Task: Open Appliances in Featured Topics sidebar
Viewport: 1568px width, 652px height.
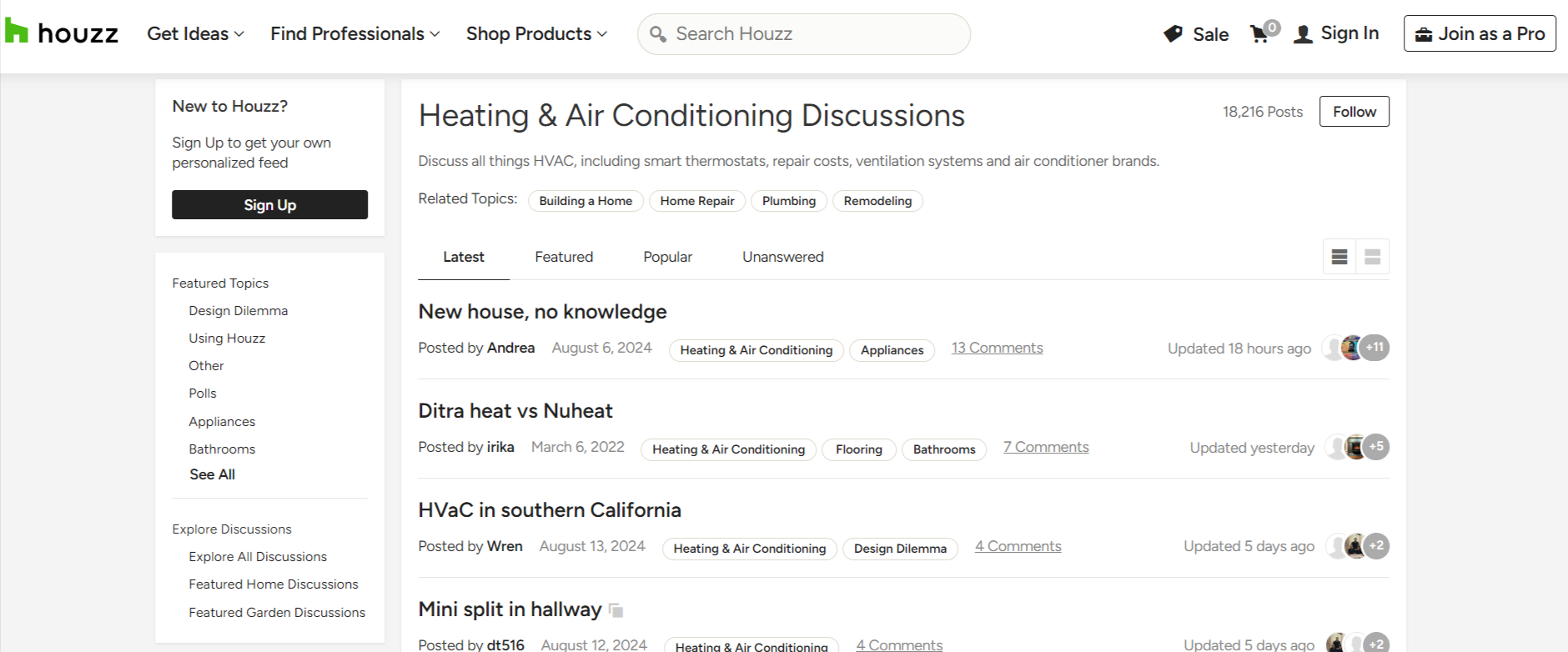Action: coord(222,422)
